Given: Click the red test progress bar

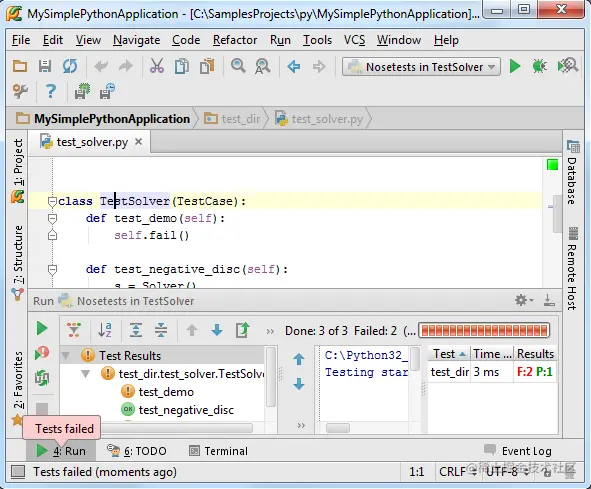Looking at the screenshot, I should 484,331.
